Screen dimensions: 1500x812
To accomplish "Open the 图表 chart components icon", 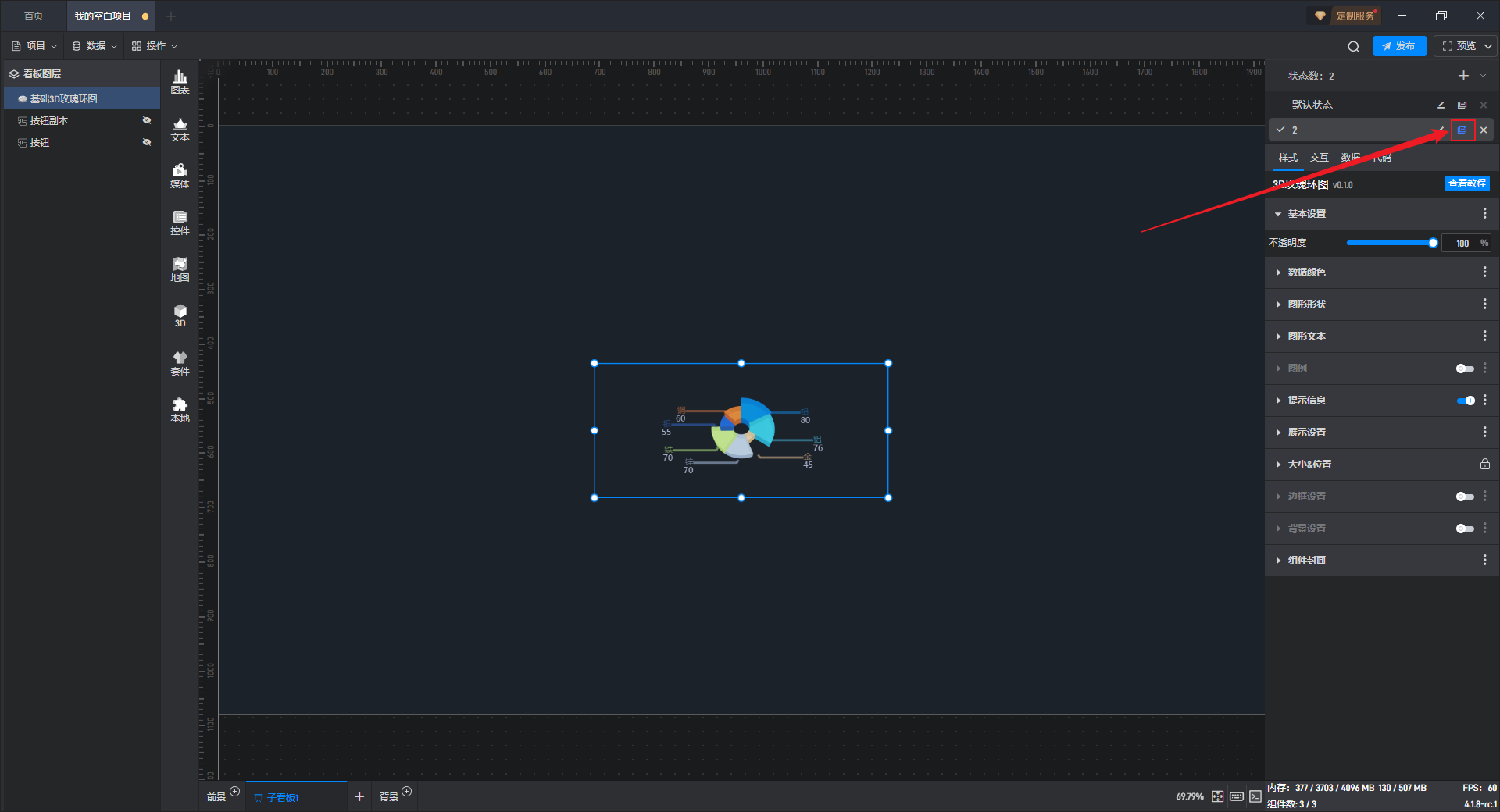I will pos(180,81).
